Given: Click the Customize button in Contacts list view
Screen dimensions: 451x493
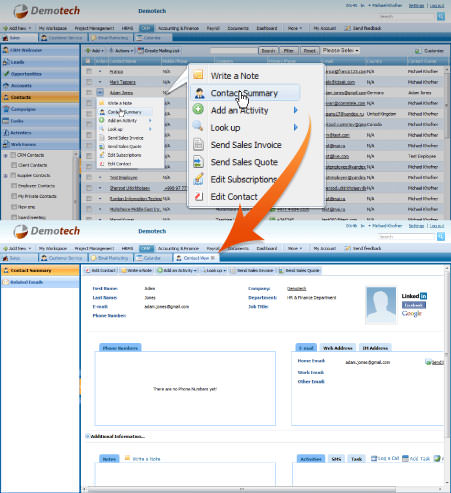Looking at the screenshot, I should click(x=429, y=51).
